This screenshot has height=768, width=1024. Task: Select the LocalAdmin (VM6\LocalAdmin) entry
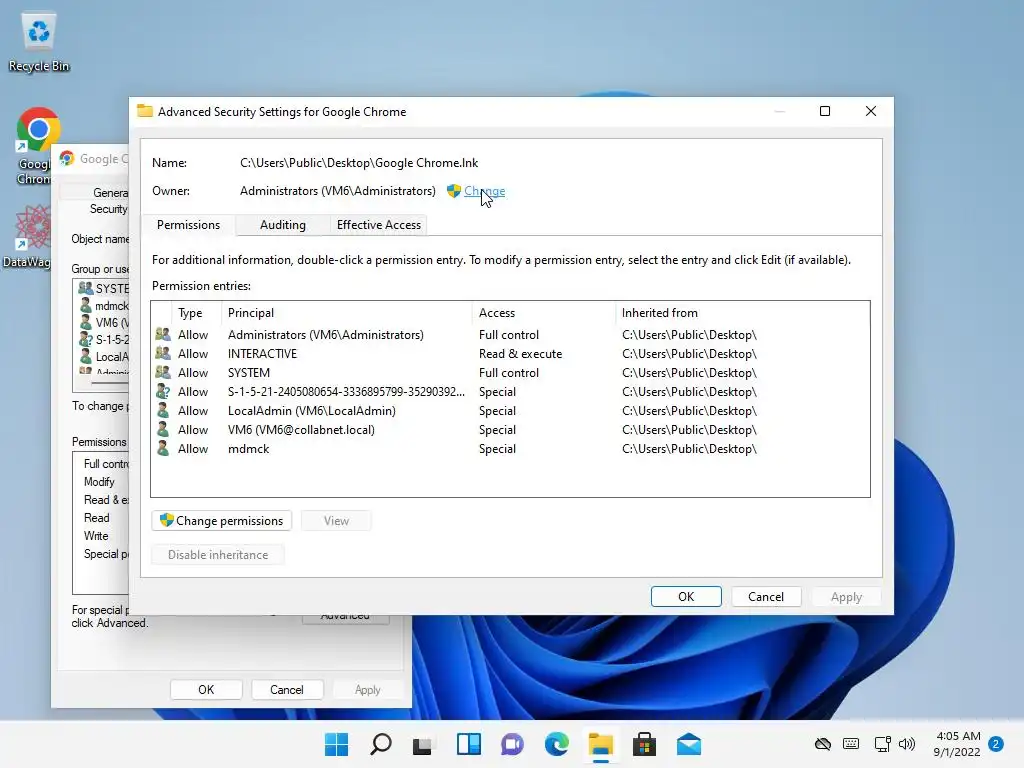coord(510,410)
